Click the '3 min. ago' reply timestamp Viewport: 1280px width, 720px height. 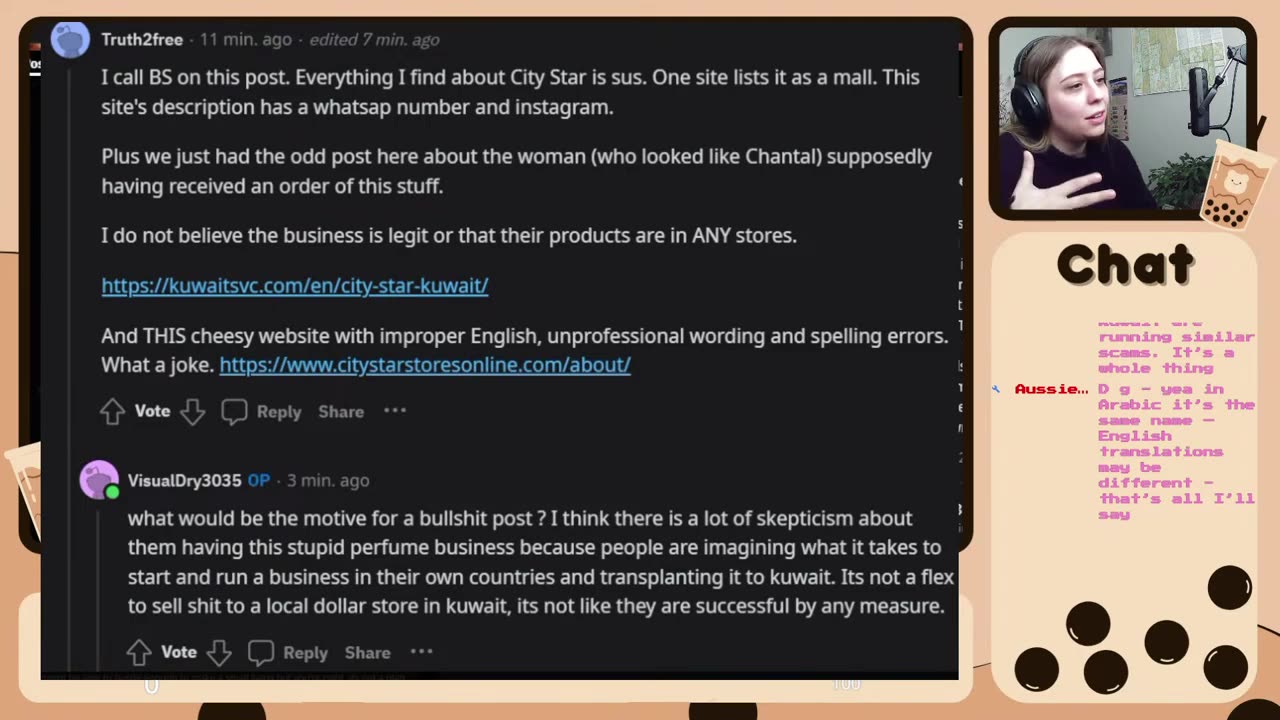click(328, 481)
